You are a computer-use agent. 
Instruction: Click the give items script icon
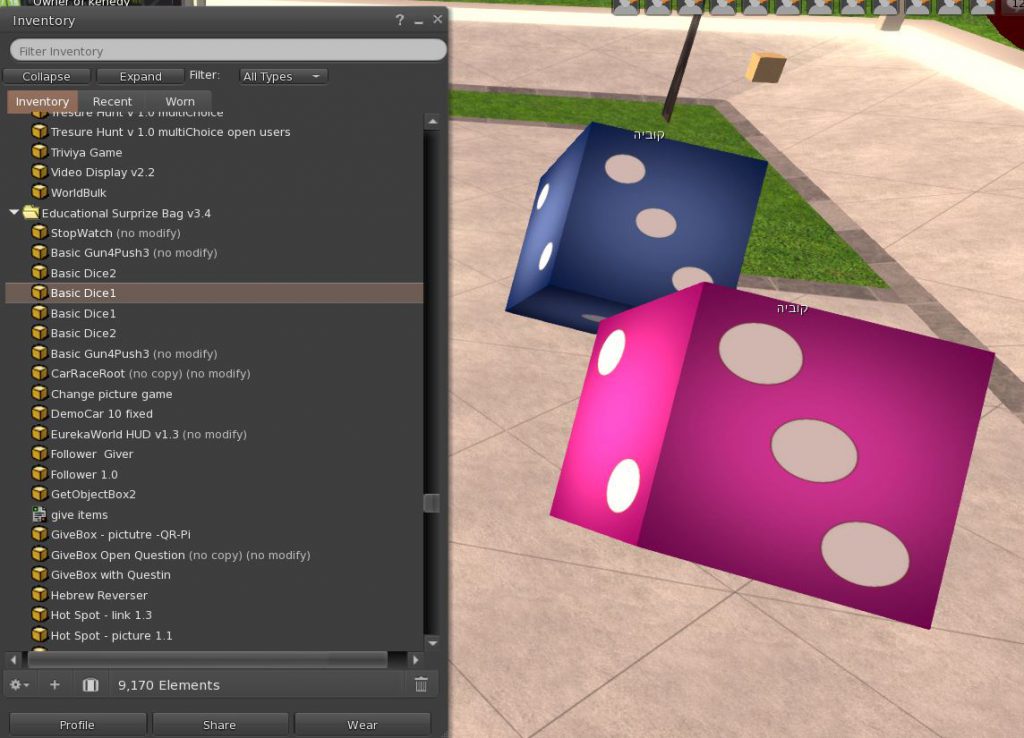[x=39, y=514]
